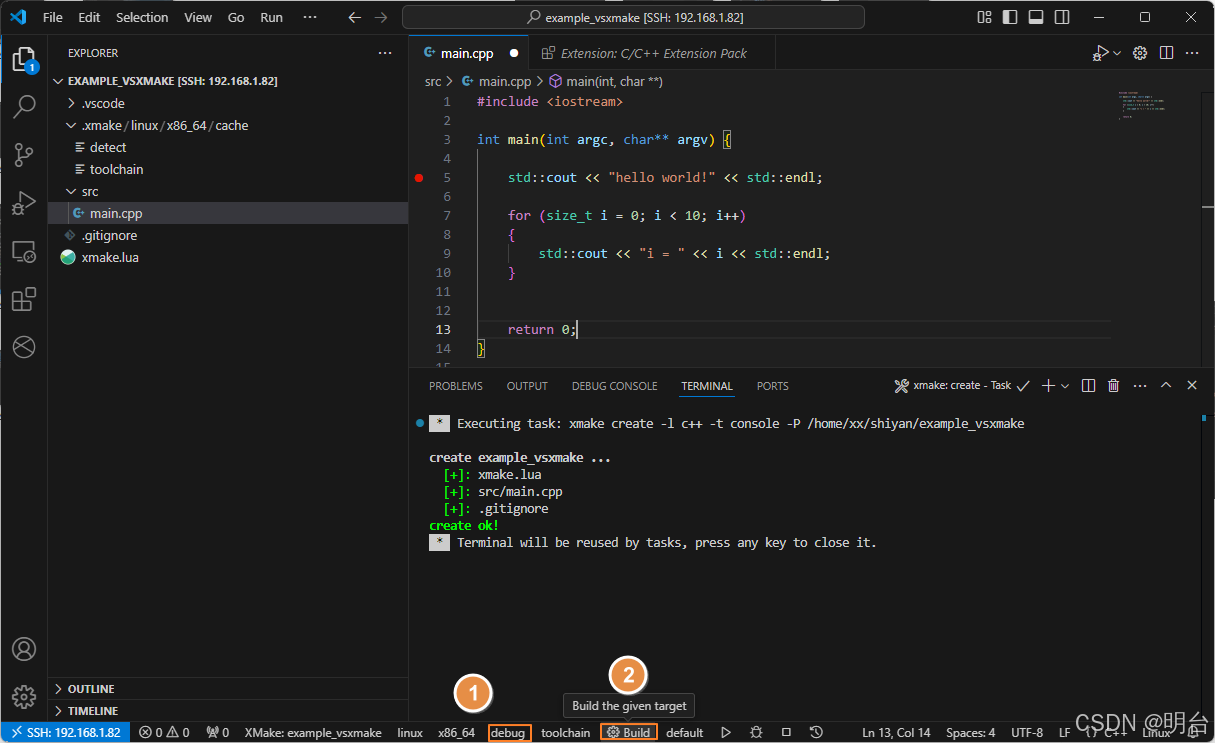Click SSH: 192.168.1.82 remote indicator
Image resolution: width=1215 pixels, height=743 pixels.
pos(66,733)
